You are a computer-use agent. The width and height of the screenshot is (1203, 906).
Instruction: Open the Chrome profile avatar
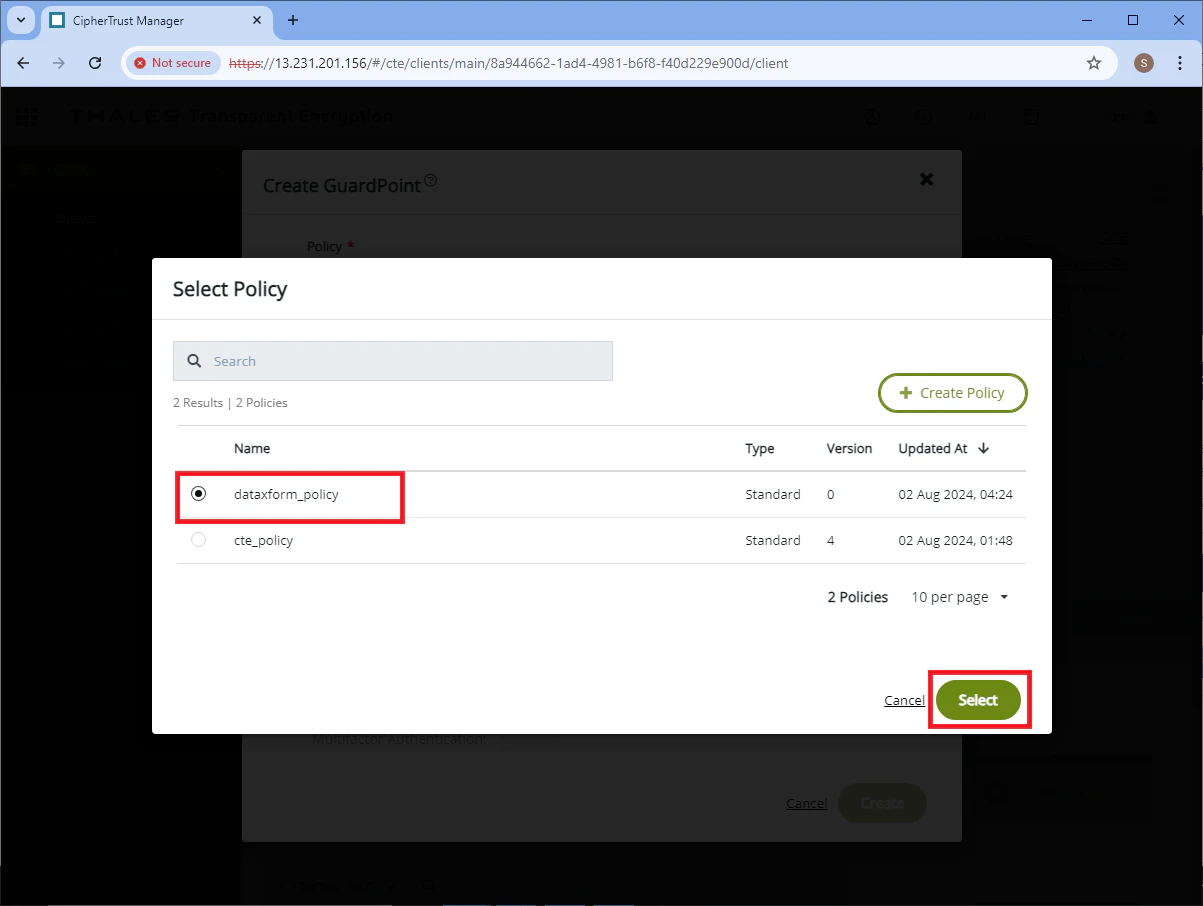pos(1144,63)
